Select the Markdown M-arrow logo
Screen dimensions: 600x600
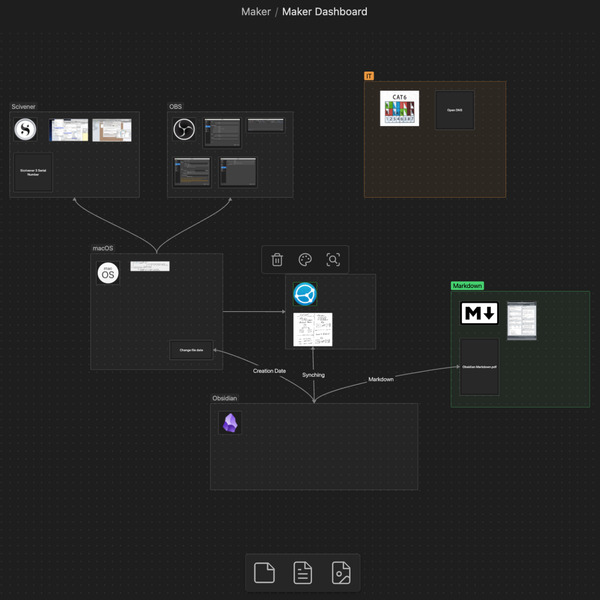click(x=479, y=314)
